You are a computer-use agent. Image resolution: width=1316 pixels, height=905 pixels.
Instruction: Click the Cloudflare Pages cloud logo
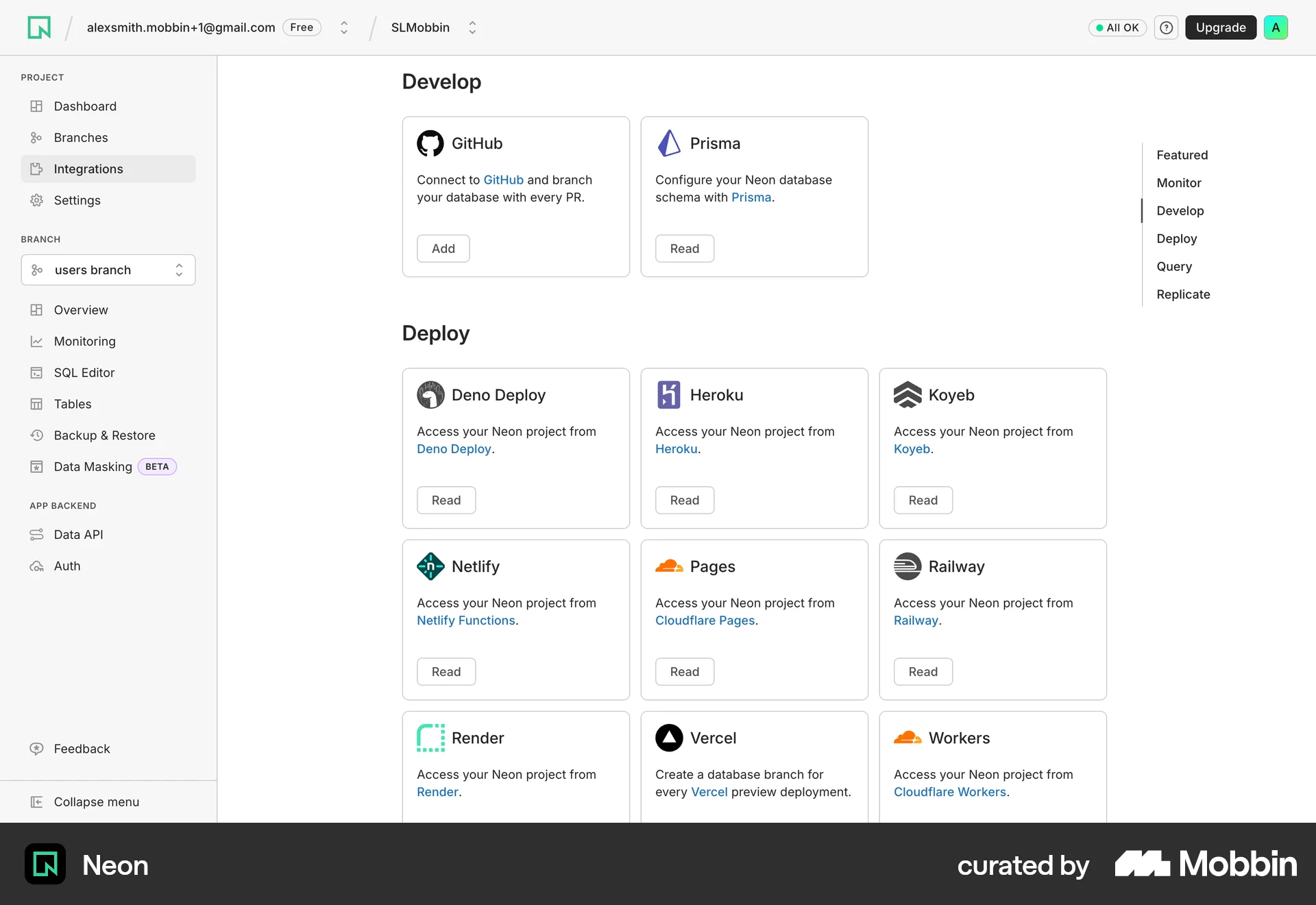point(669,566)
